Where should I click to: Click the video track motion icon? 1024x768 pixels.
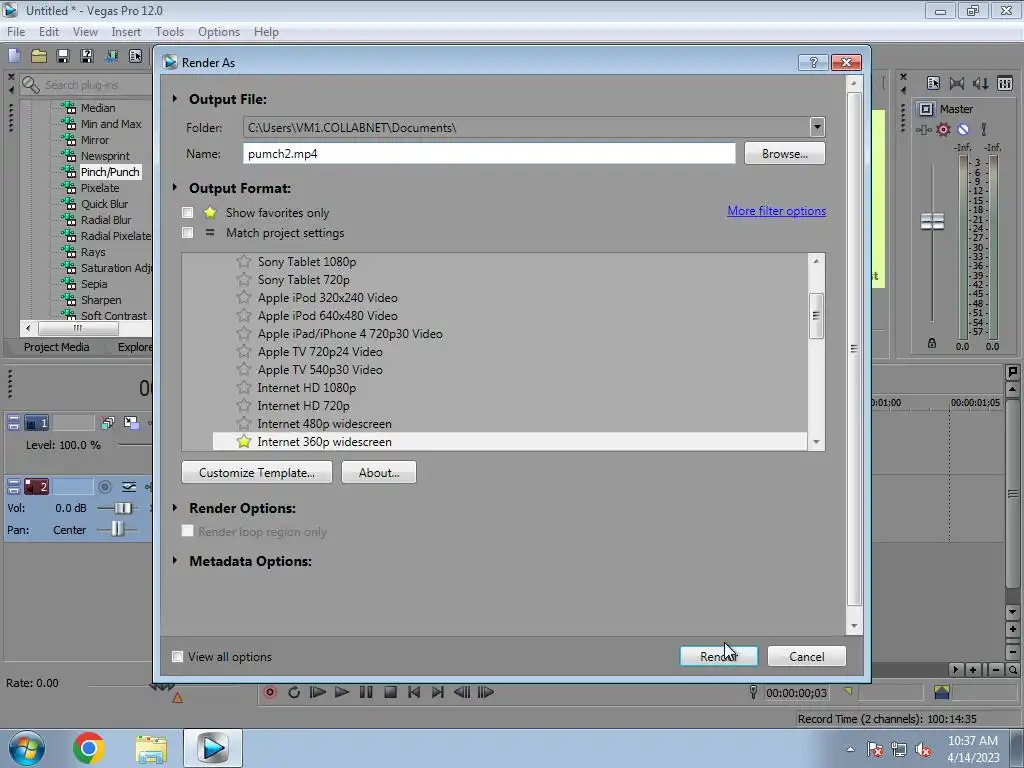click(x=107, y=423)
